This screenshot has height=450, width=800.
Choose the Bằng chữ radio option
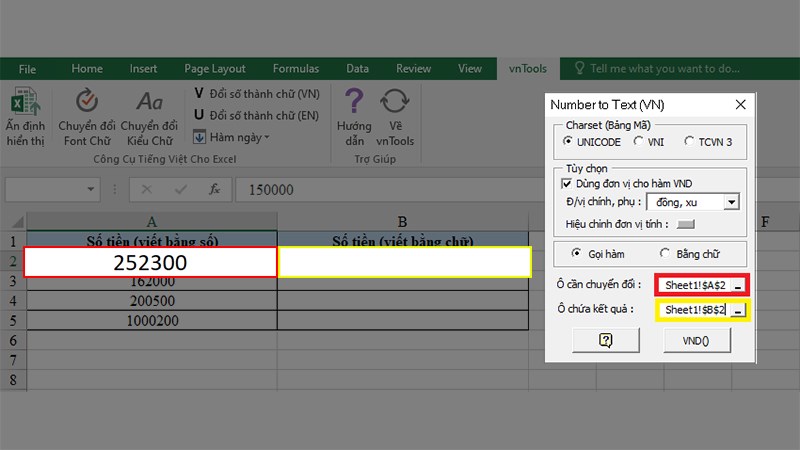coord(666,254)
